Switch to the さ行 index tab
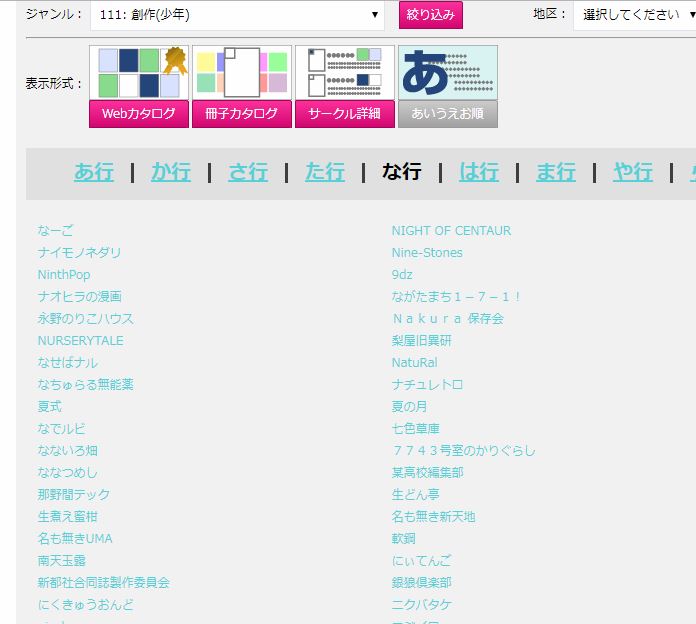Screen dimensions: 696x624 coord(248,172)
